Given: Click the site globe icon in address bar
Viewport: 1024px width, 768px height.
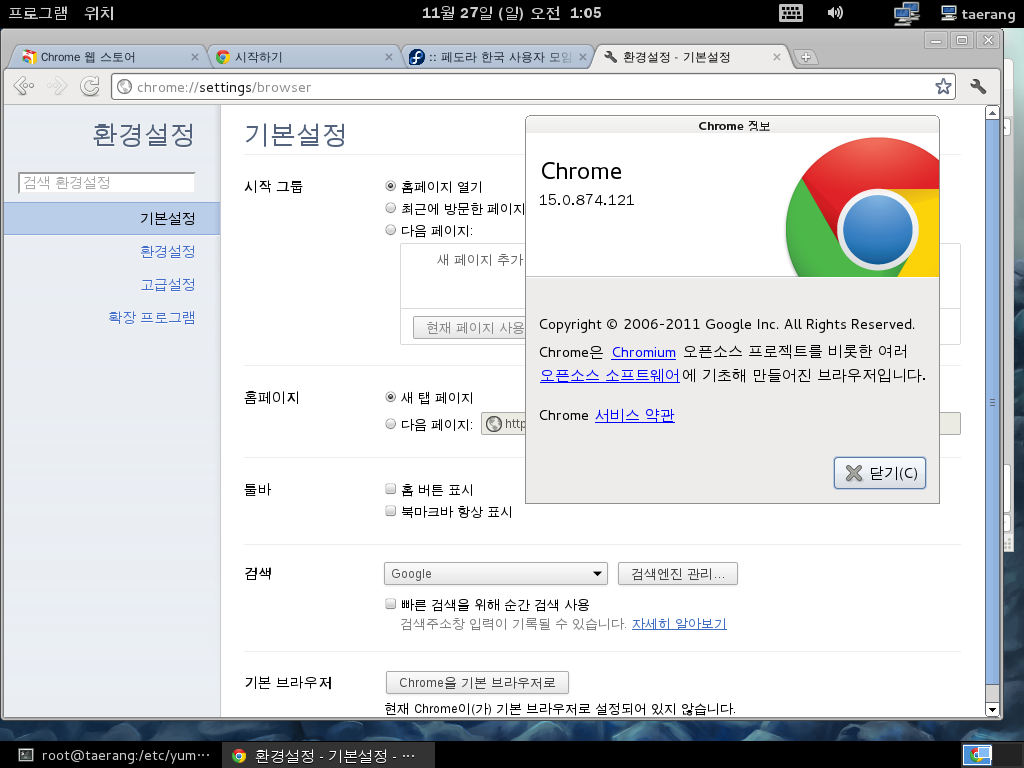Looking at the screenshot, I should click(x=125, y=87).
